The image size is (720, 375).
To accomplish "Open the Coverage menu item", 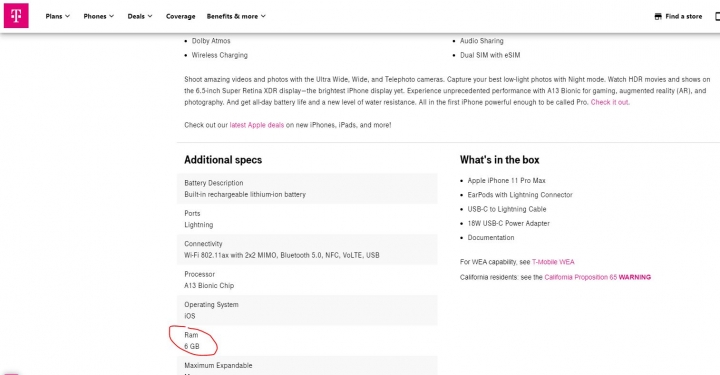I will click(180, 16).
